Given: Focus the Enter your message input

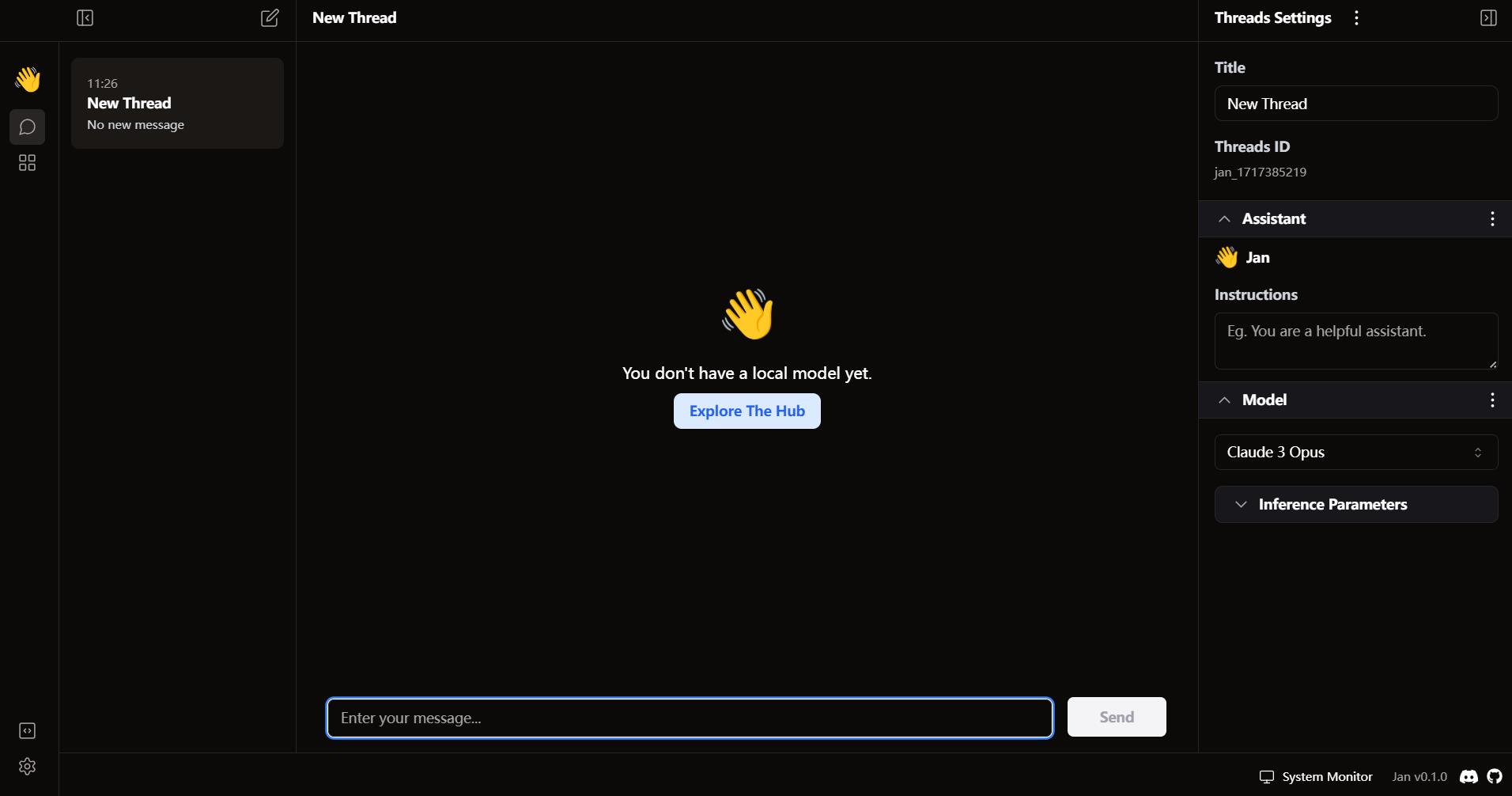Looking at the screenshot, I should tap(690, 718).
